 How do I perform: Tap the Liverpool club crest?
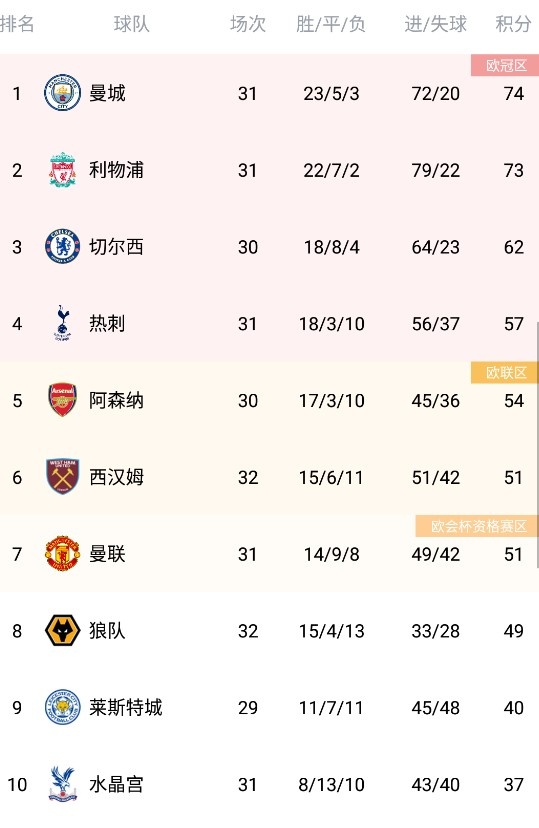coord(62,170)
